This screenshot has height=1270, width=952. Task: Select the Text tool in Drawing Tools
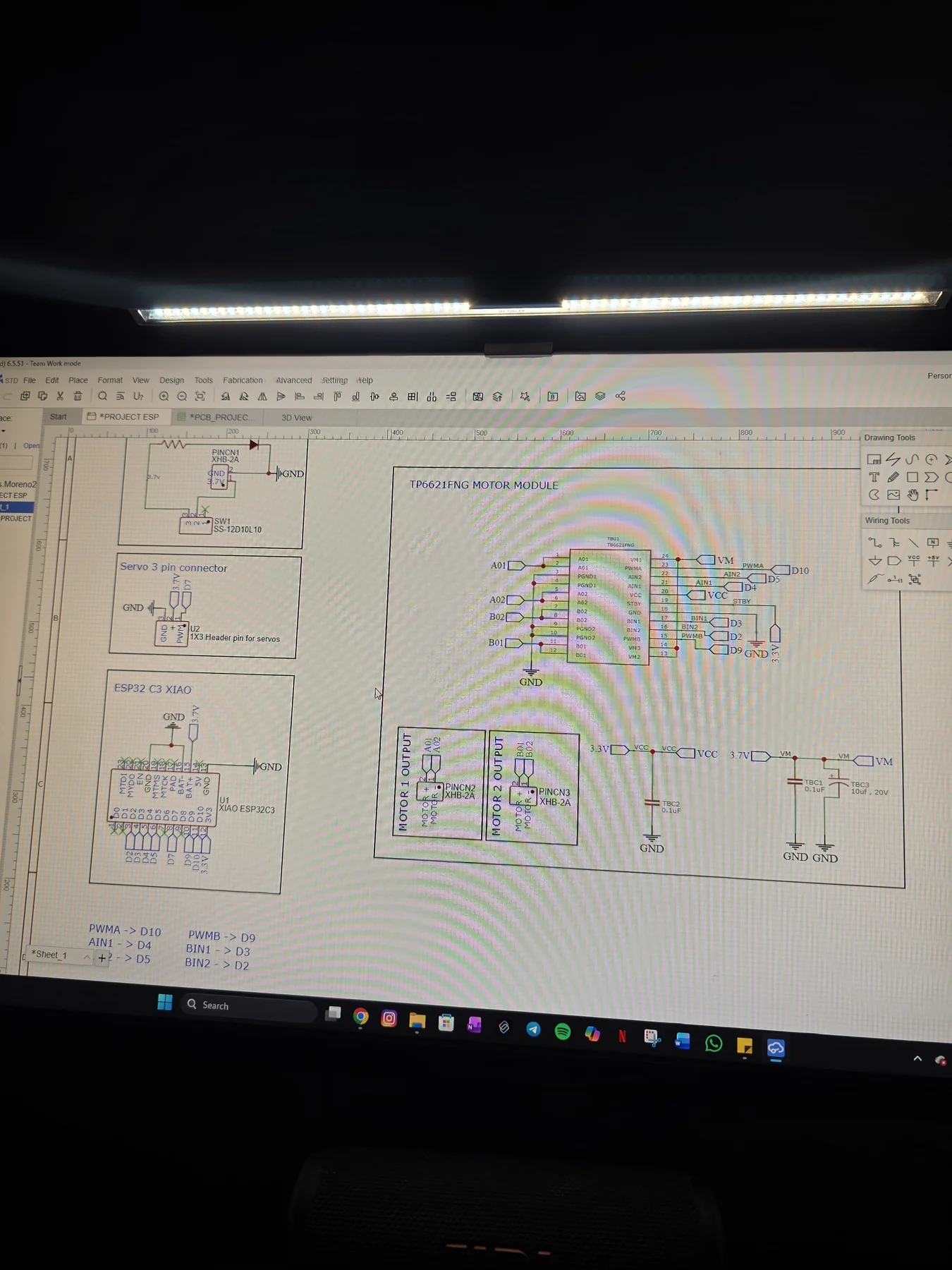[x=874, y=478]
